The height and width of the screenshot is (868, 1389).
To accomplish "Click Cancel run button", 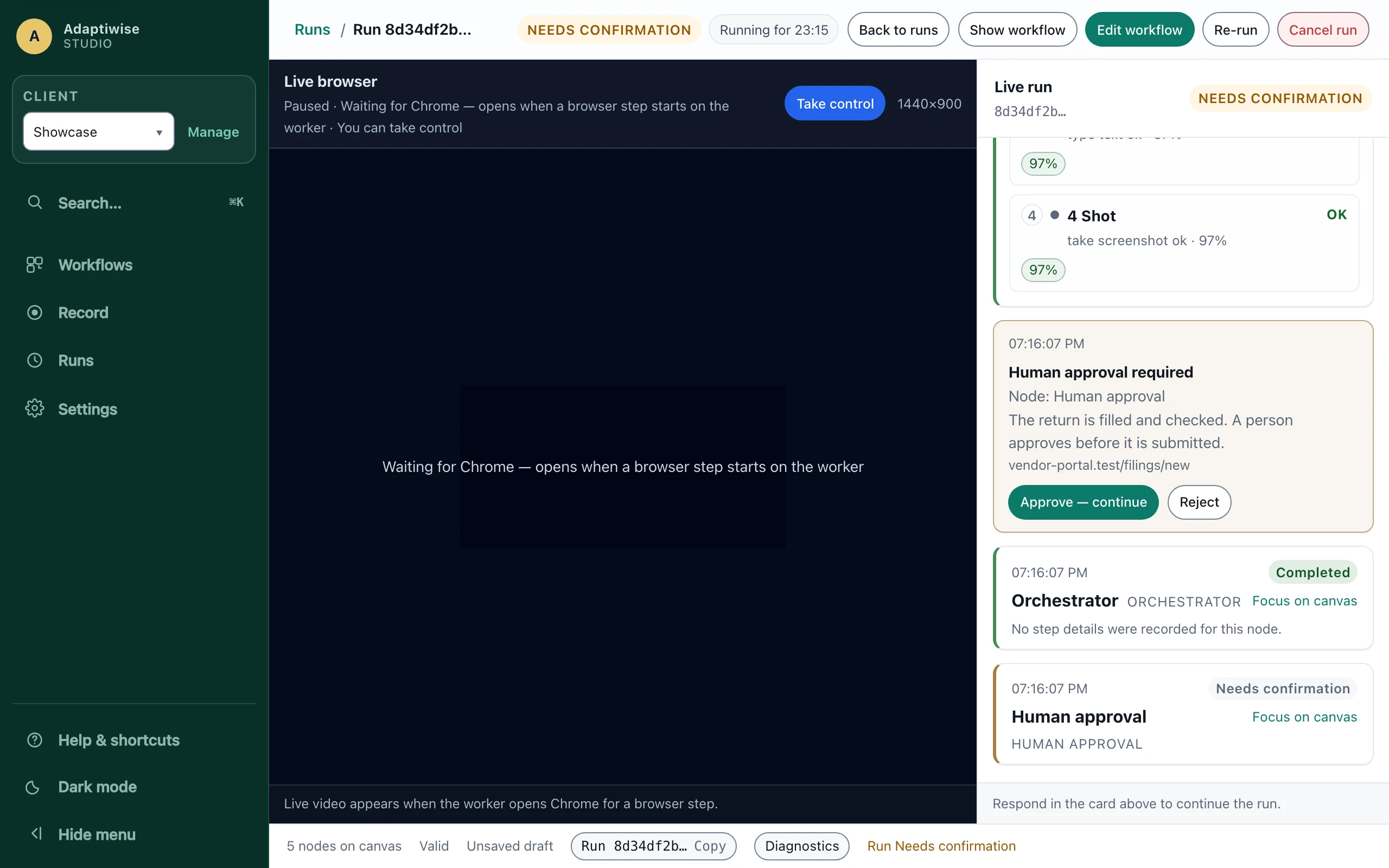I will pyautogui.click(x=1323, y=30).
